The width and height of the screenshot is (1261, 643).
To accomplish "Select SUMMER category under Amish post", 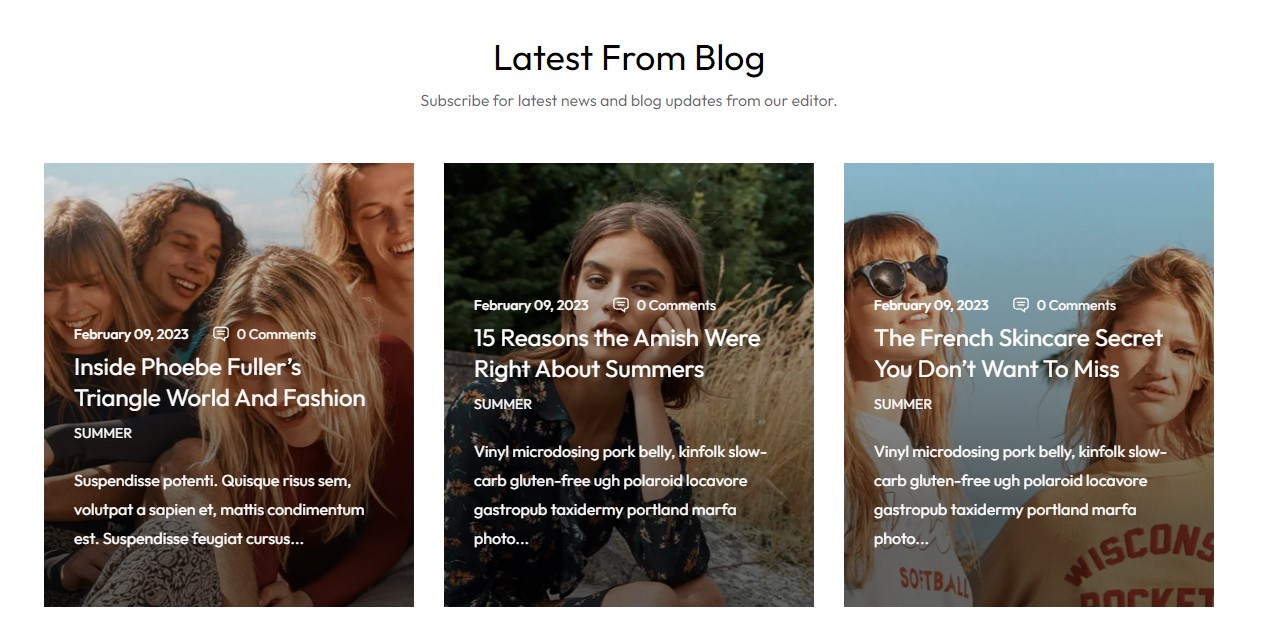I will pos(503,404).
